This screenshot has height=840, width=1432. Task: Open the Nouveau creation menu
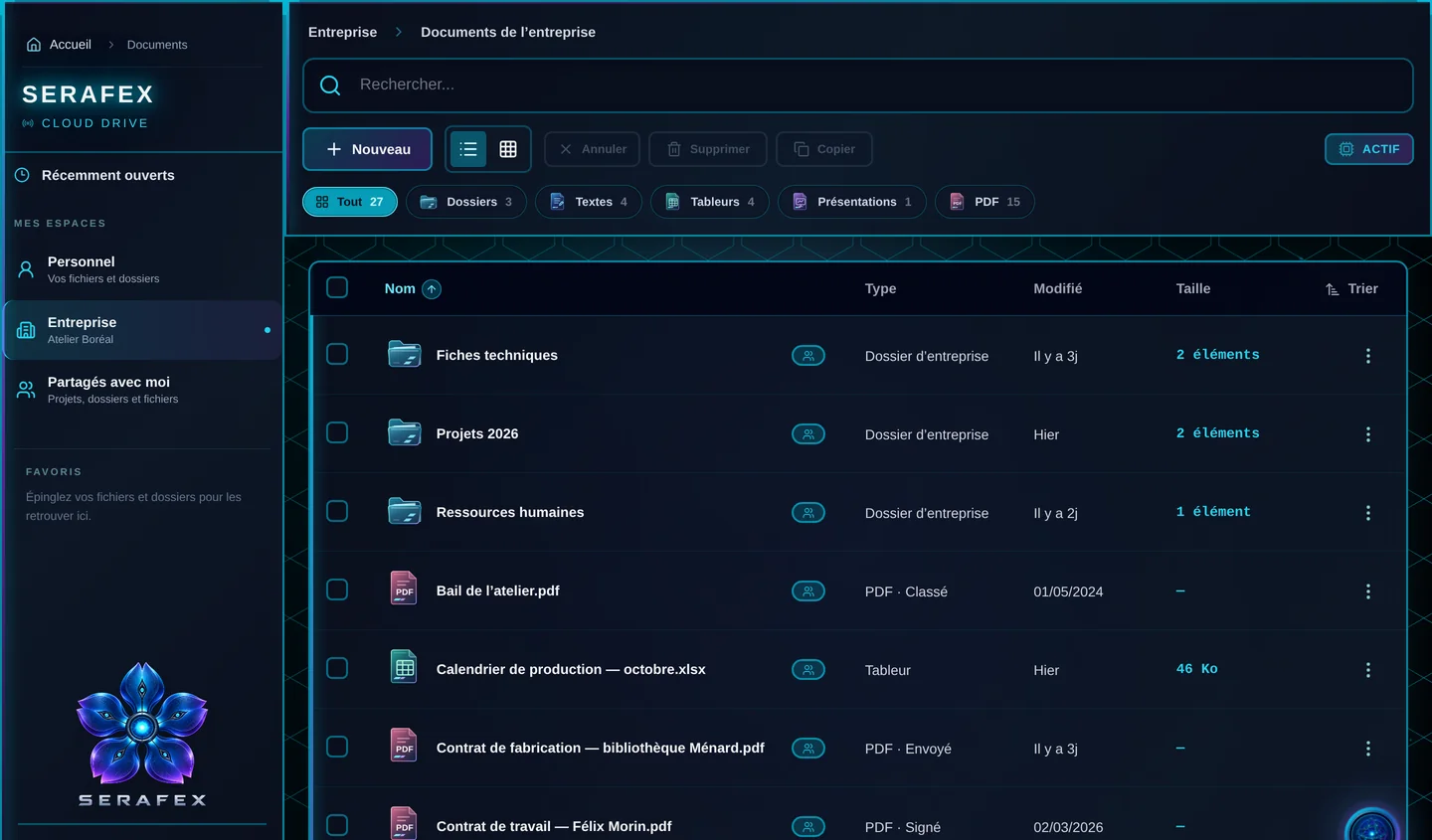[x=367, y=149]
